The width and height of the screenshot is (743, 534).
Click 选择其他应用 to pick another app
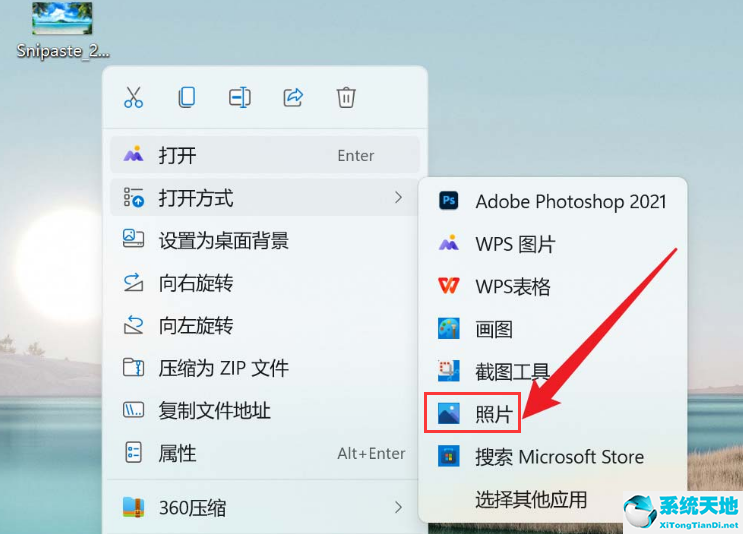coord(530,499)
